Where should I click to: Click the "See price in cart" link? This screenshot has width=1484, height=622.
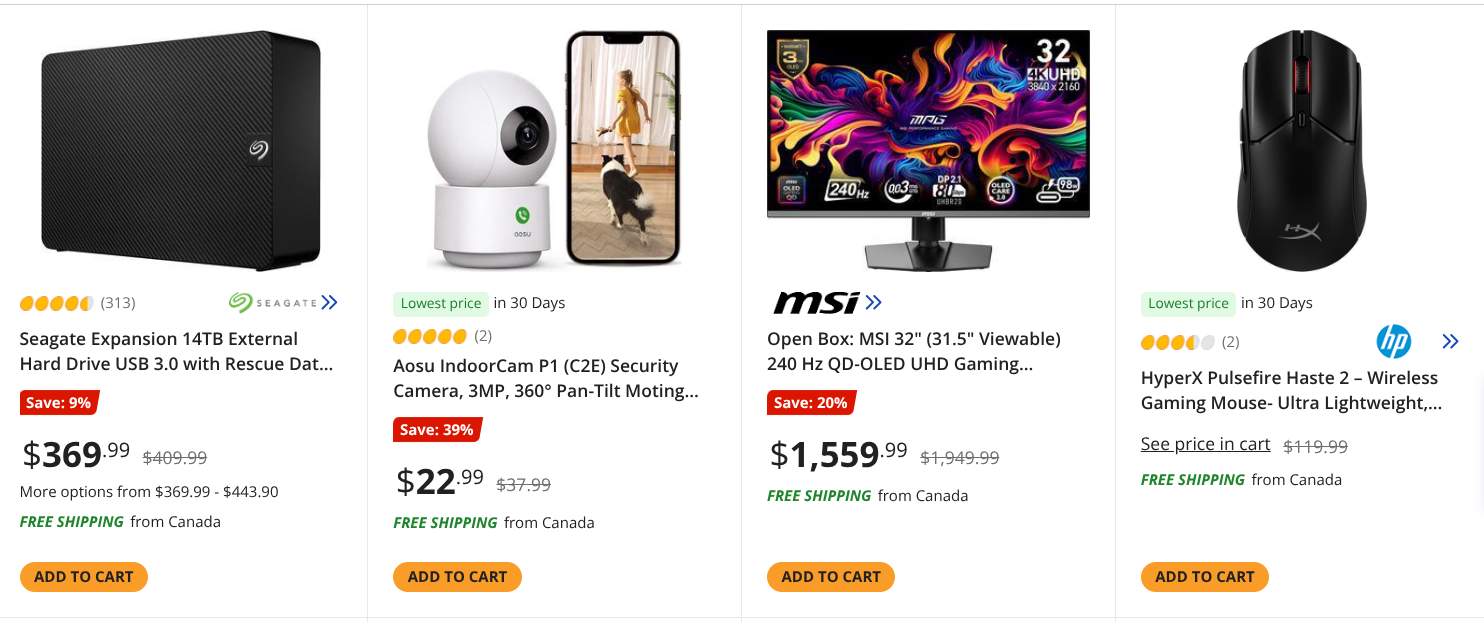coord(1205,445)
